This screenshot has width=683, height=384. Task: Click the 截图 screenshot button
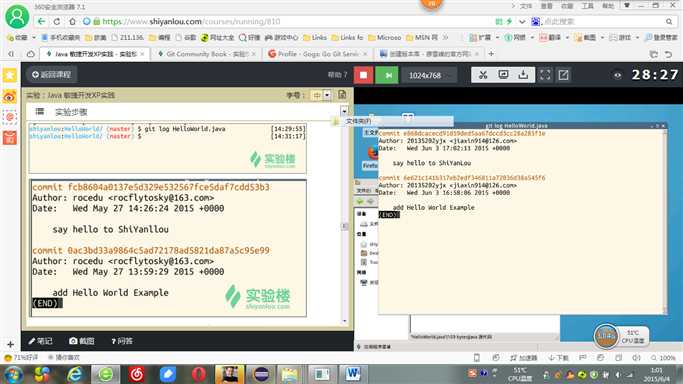click(82, 341)
